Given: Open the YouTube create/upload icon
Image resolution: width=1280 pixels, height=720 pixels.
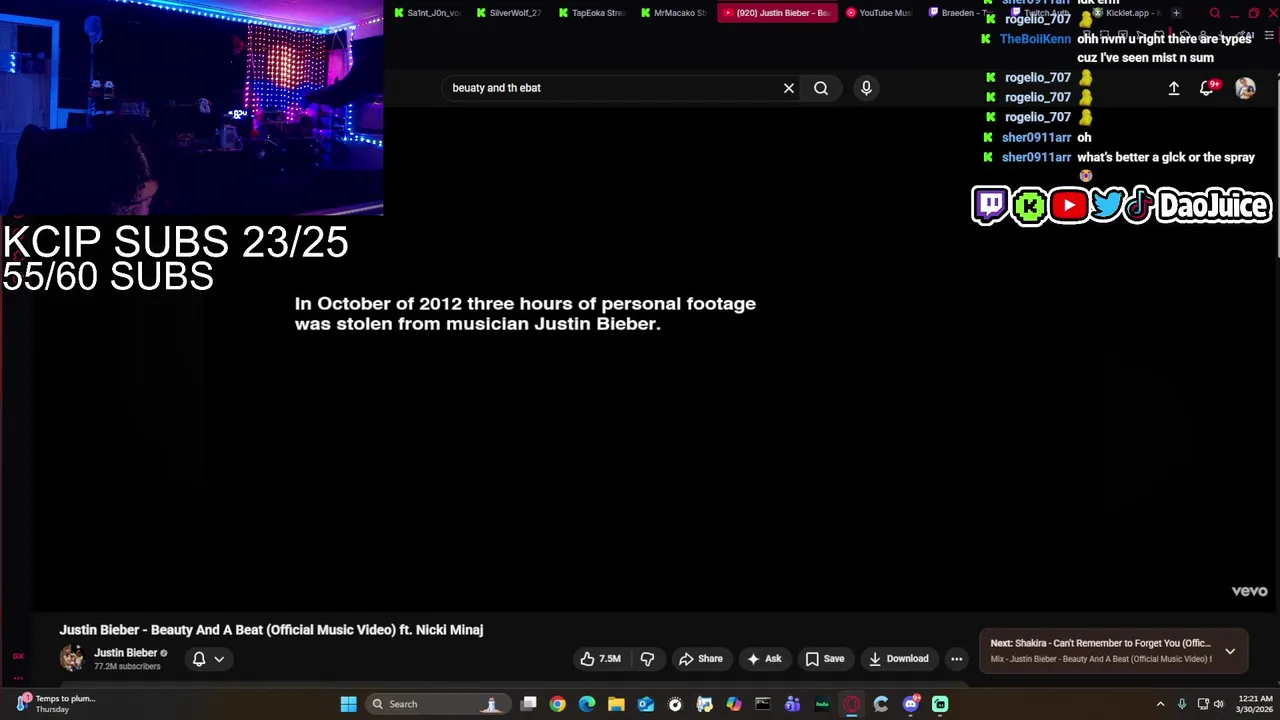Looking at the screenshot, I should (1174, 88).
